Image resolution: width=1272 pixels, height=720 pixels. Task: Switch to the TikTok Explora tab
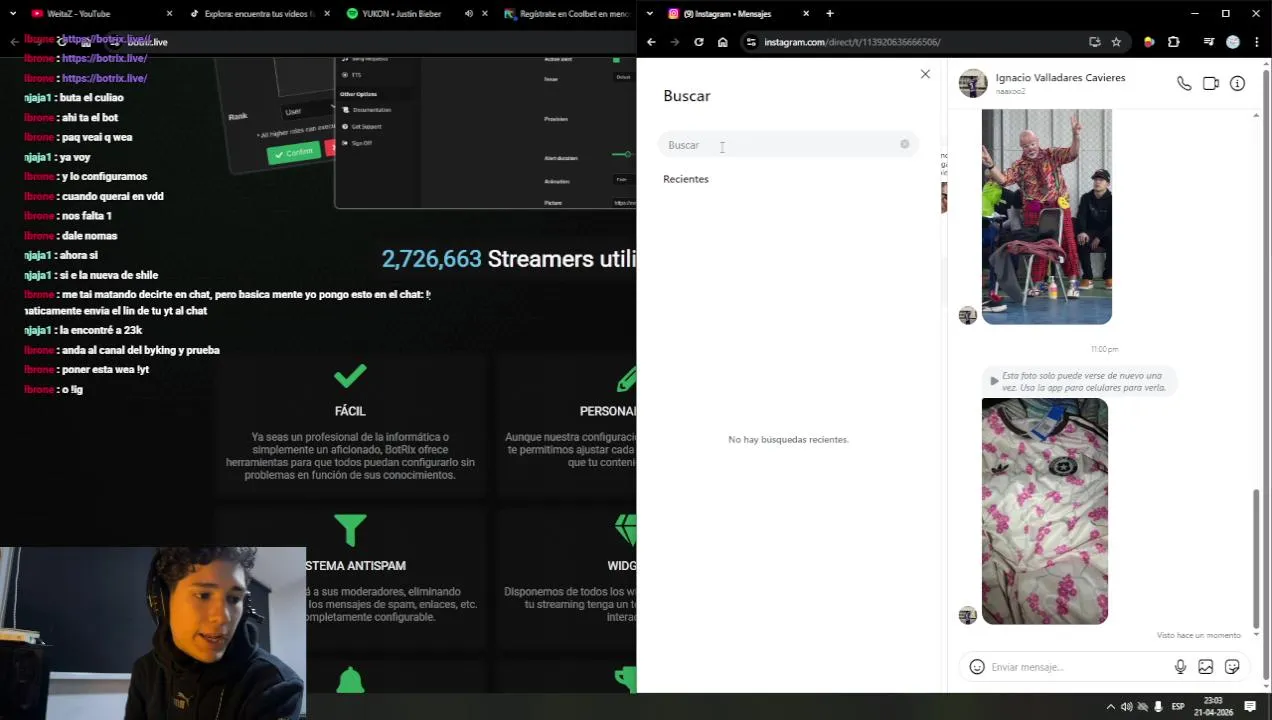click(x=260, y=14)
